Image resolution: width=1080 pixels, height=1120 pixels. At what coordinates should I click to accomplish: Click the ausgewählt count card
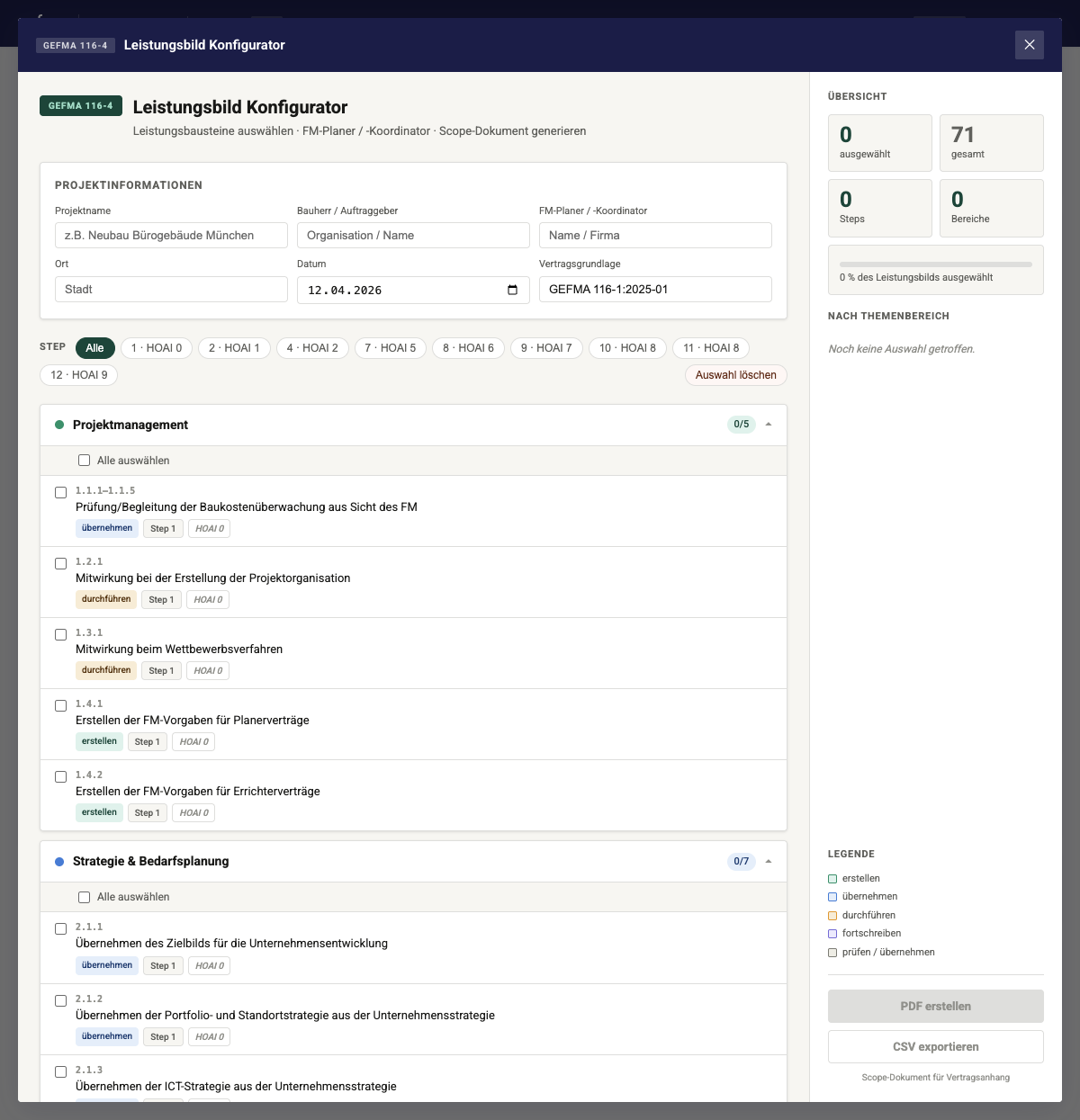point(880,143)
